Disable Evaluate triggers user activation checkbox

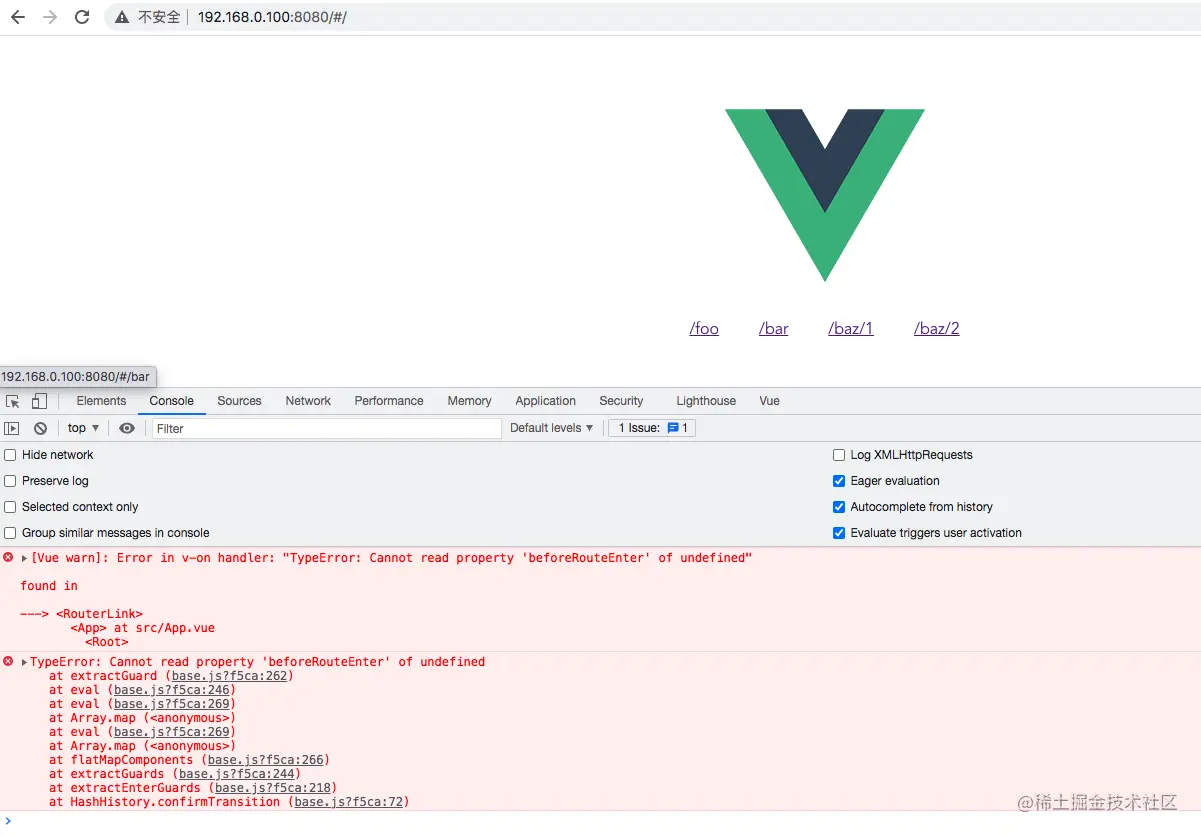[839, 533]
